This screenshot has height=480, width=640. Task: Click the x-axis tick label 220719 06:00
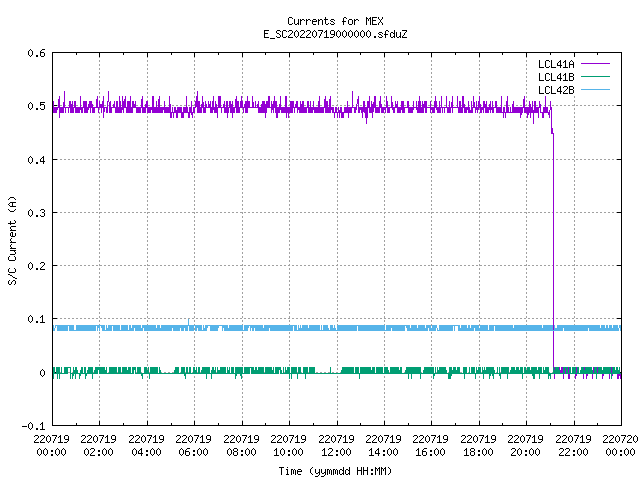pyautogui.click(x=193, y=446)
